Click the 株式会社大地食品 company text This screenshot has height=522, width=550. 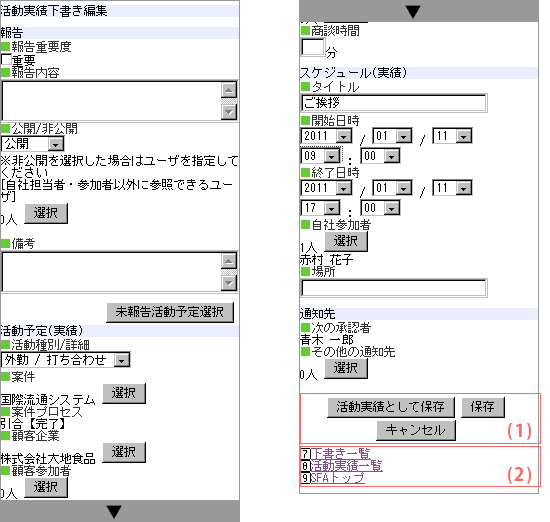tap(48, 459)
